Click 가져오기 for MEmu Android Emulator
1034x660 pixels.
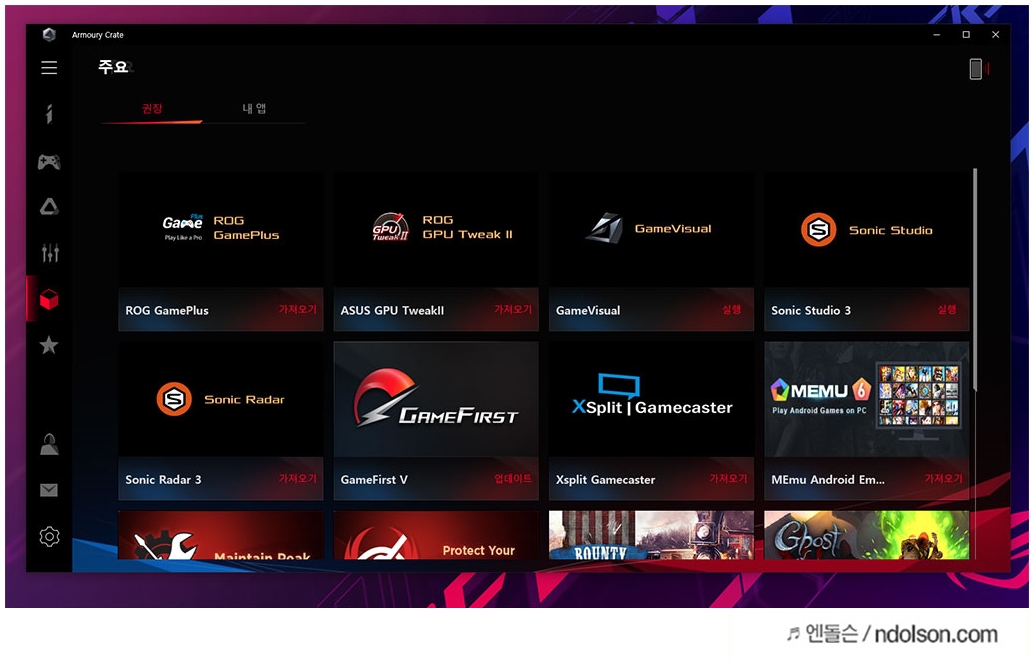point(943,479)
